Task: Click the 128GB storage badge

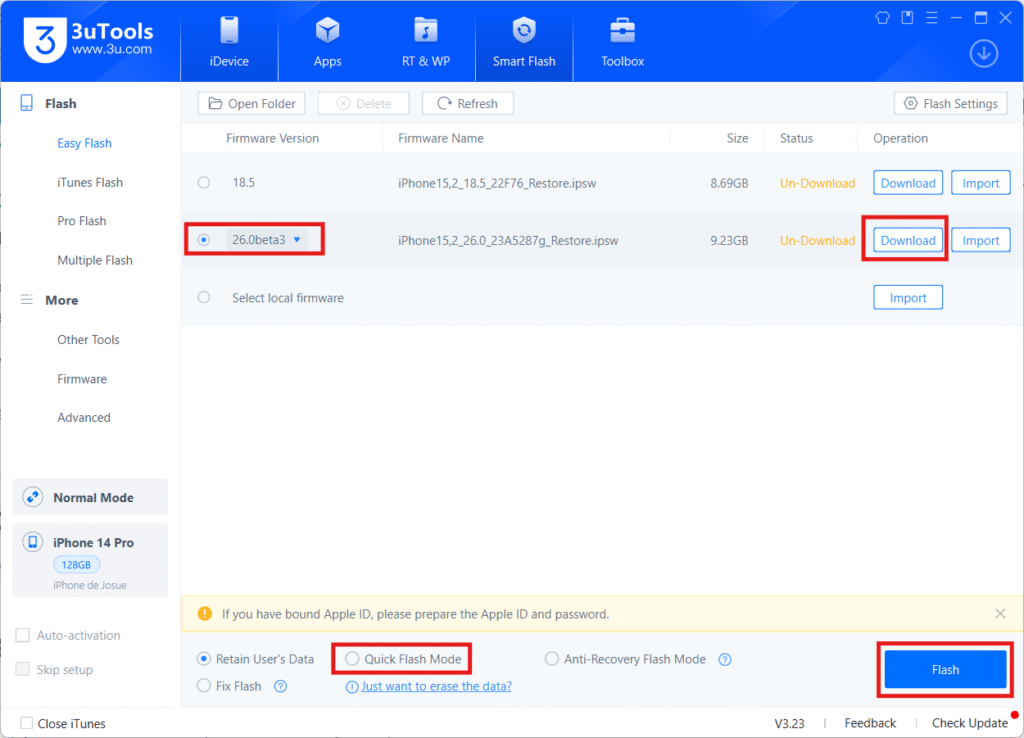Action: (x=76, y=564)
